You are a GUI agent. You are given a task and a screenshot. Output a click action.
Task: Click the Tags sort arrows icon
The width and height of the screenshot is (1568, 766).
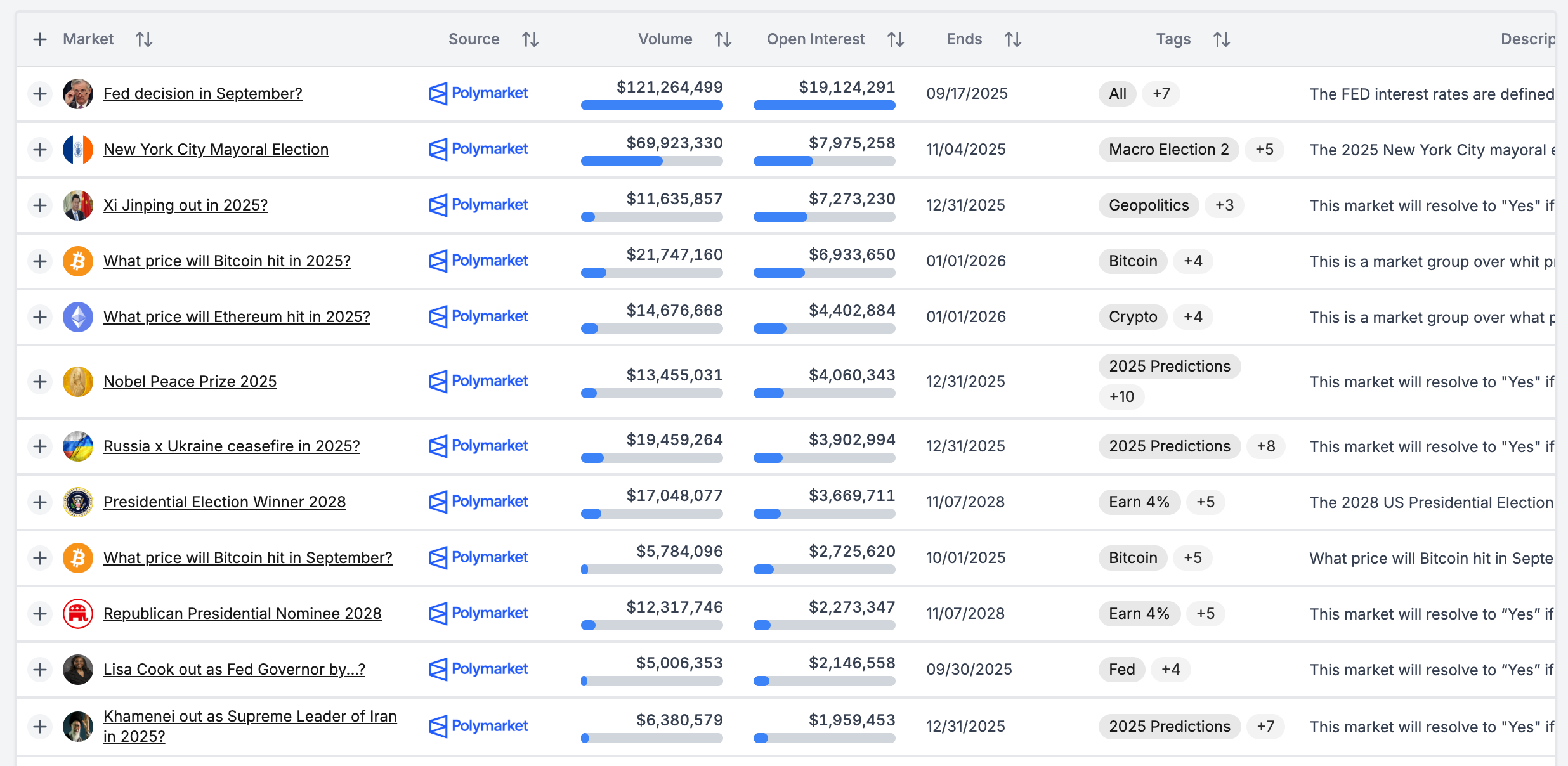coord(1222,39)
